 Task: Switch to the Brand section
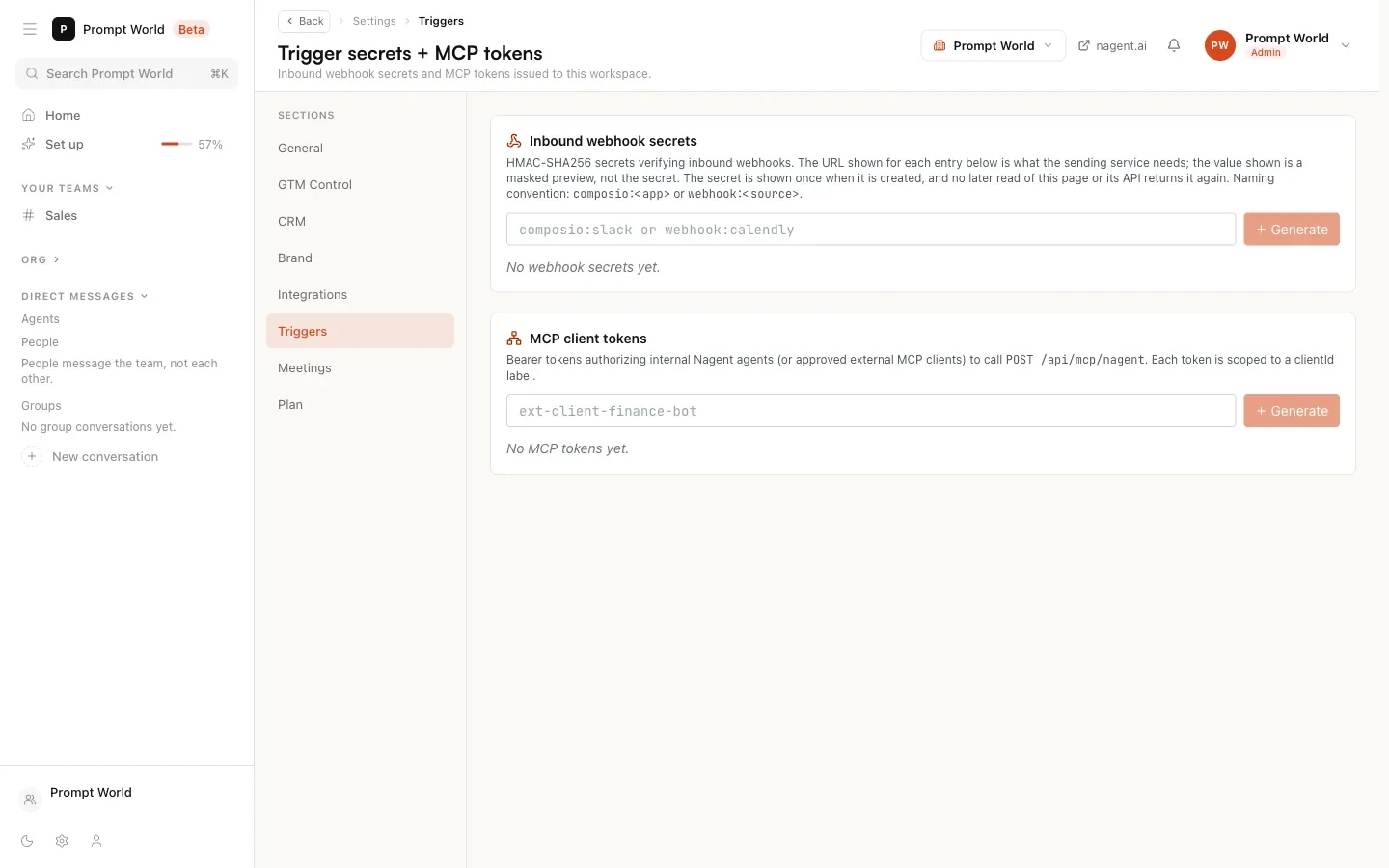coord(360,258)
